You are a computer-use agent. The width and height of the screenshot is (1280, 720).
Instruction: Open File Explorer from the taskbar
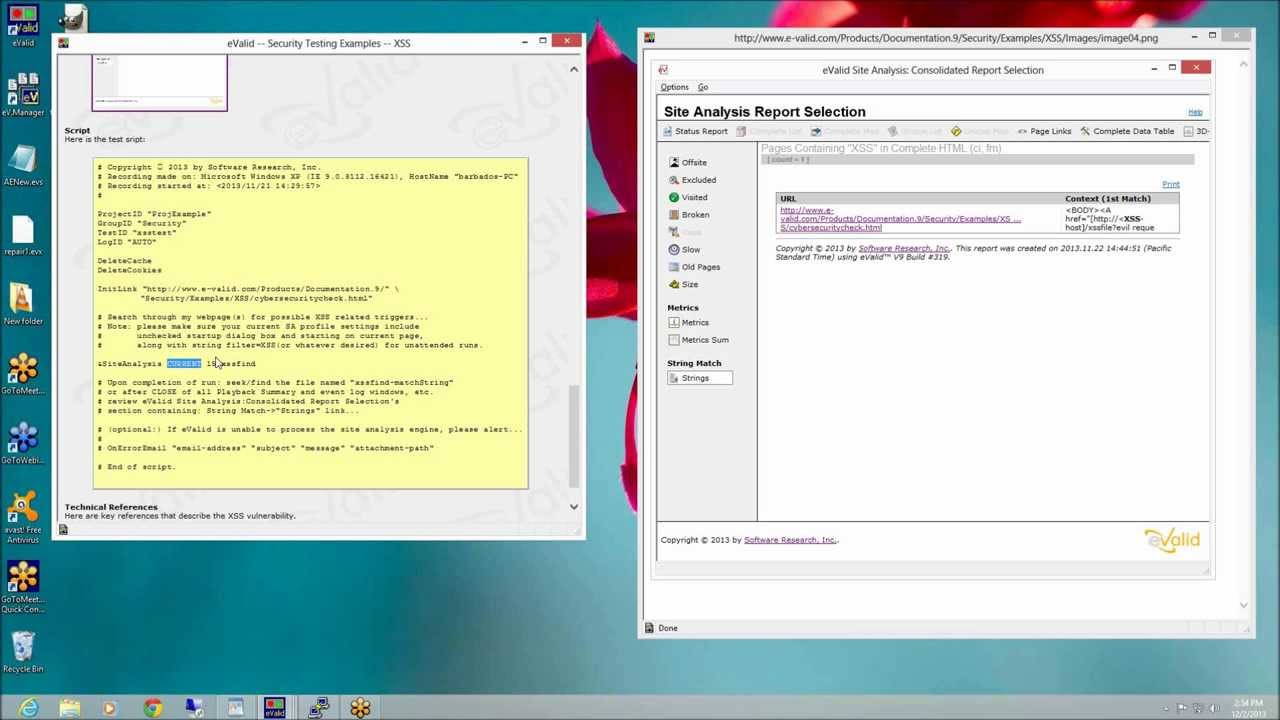tap(70, 708)
